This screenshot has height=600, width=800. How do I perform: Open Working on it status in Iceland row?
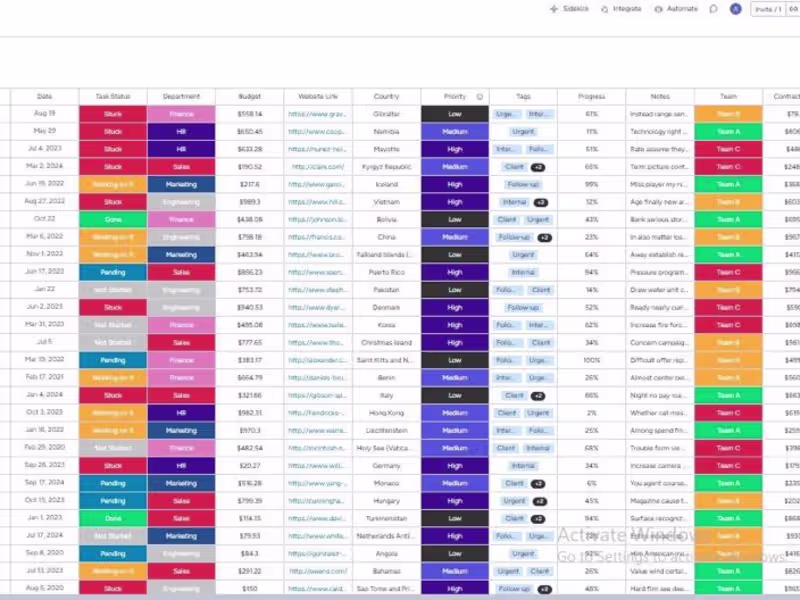click(x=113, y=185)
